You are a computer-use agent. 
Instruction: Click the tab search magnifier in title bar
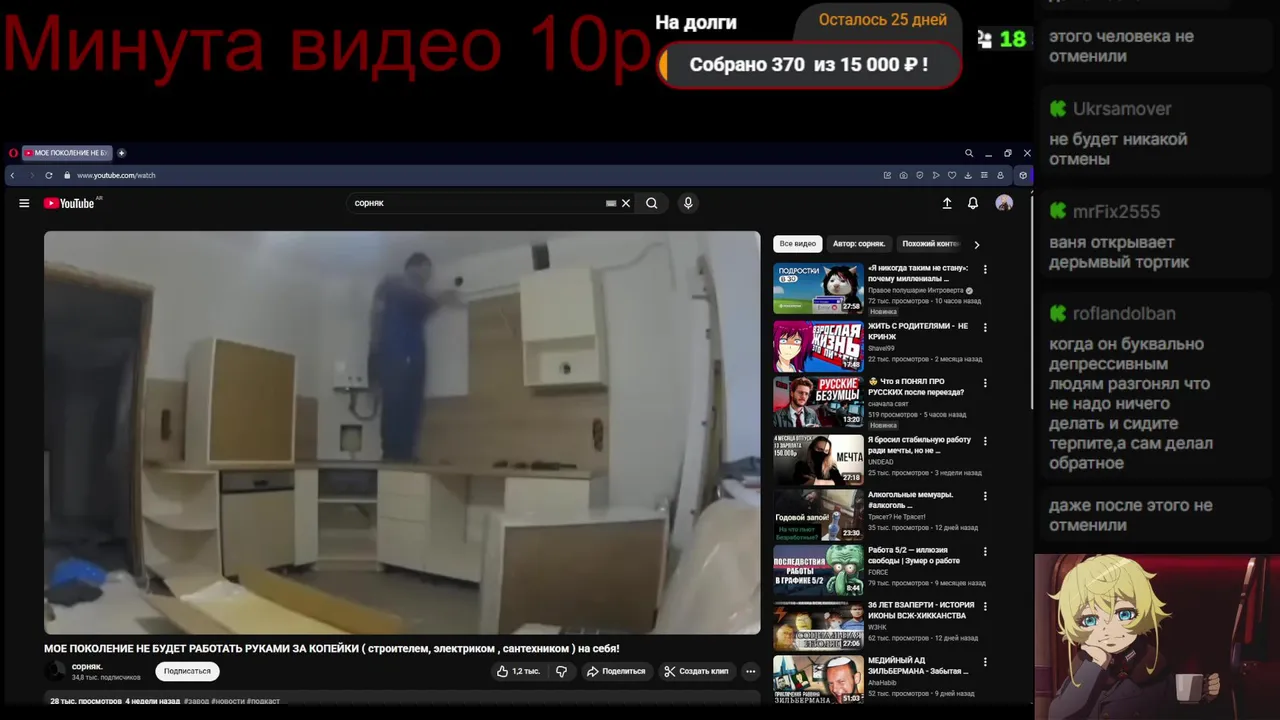(969, 153)
